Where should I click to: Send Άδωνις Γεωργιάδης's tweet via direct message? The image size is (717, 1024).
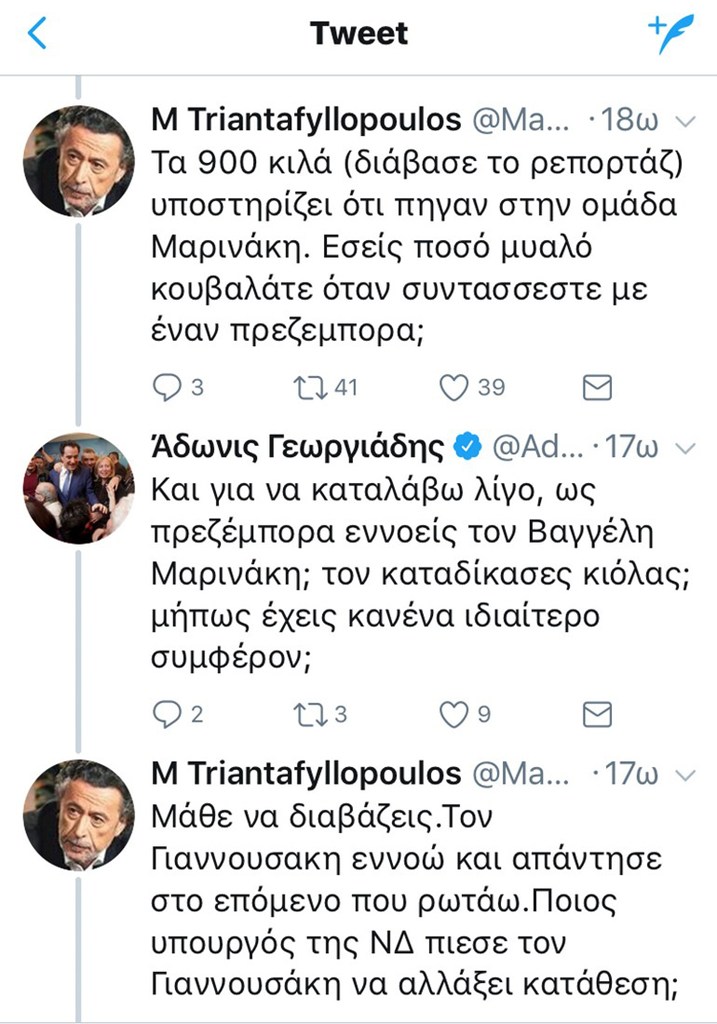click(x=597, y=714)
